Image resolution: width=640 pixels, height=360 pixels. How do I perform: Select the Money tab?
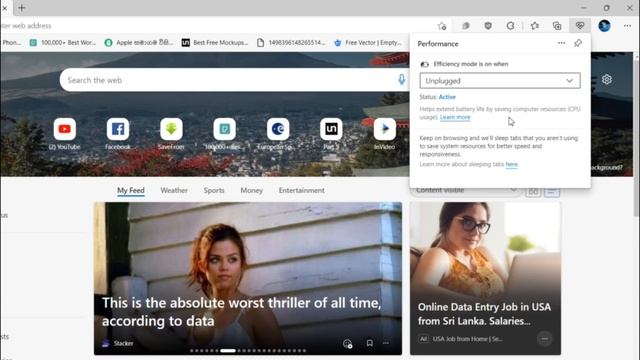(x=251, y=190)
